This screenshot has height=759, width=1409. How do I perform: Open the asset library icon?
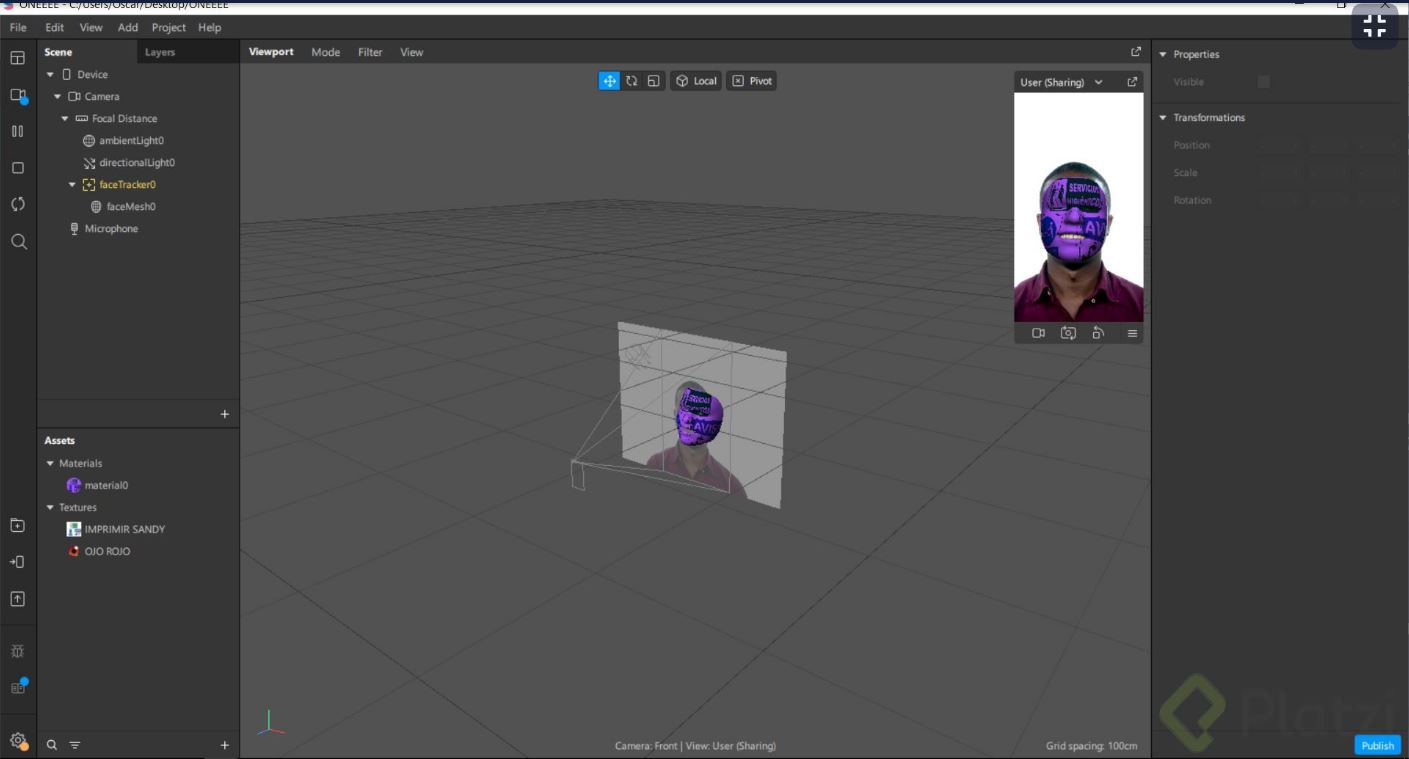pyautogui.click(x=17, y=525)
